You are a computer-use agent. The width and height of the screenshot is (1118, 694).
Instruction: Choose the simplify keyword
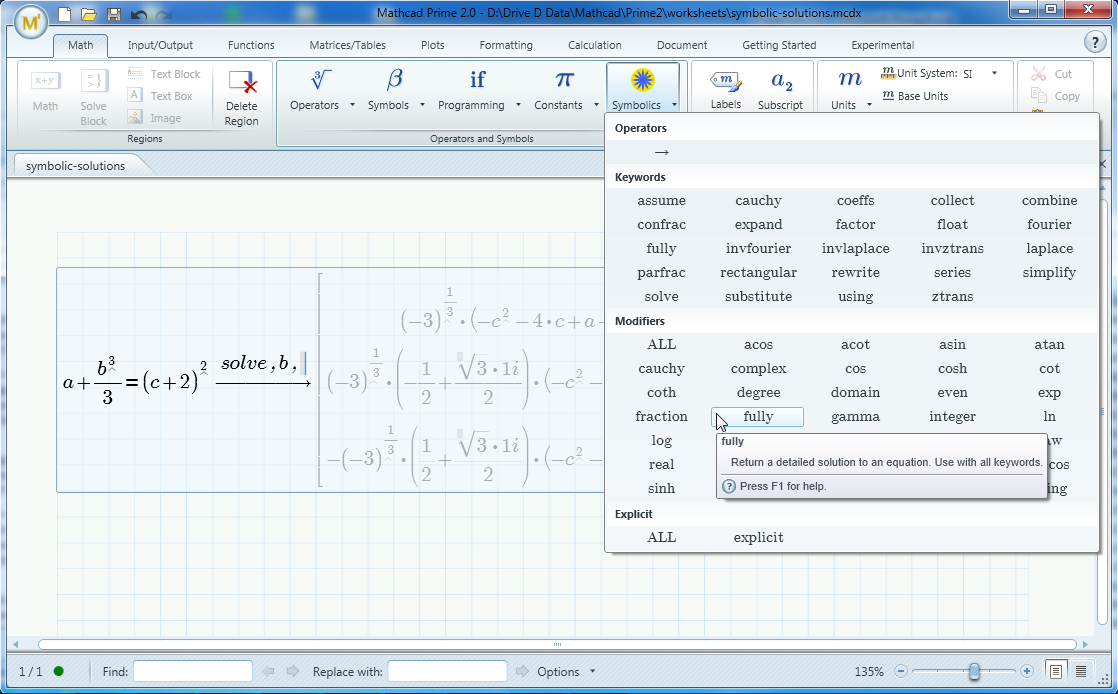(x=1049, y=272)
